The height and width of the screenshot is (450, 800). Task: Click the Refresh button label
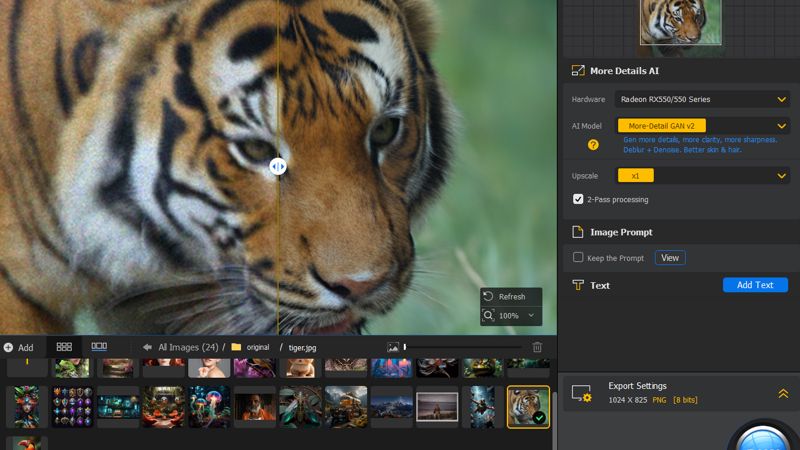[512, 297]
